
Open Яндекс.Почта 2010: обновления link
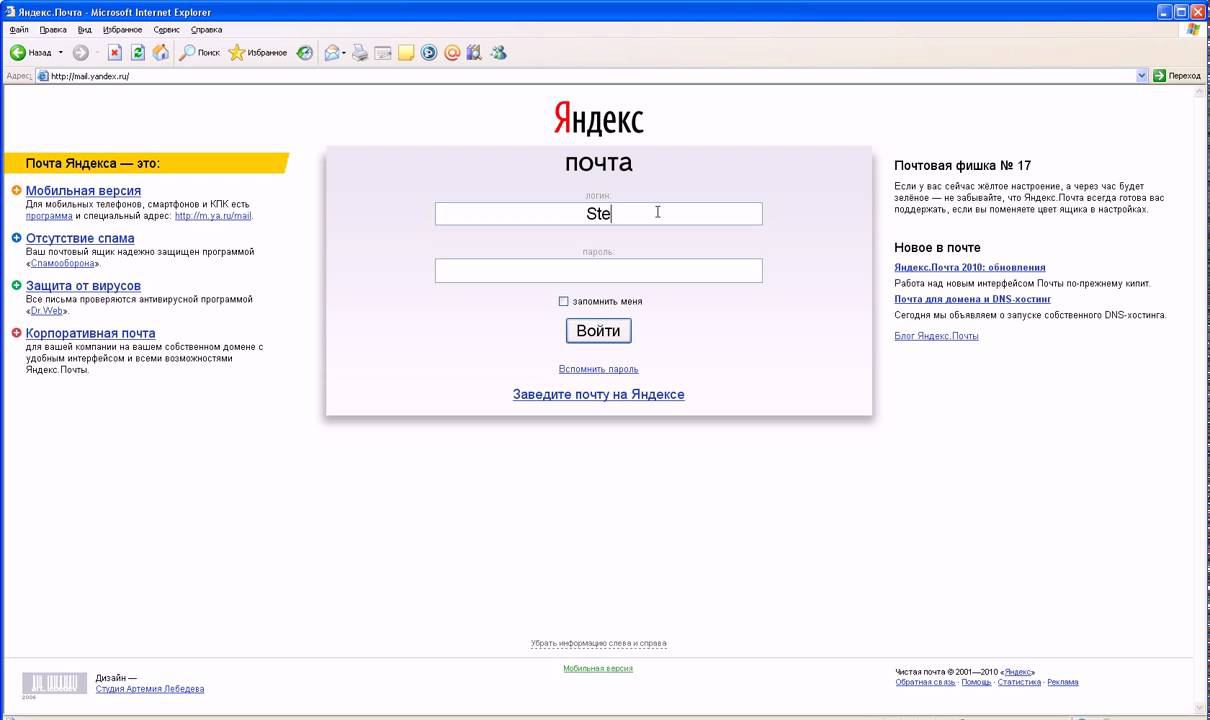tap(970, 267)
